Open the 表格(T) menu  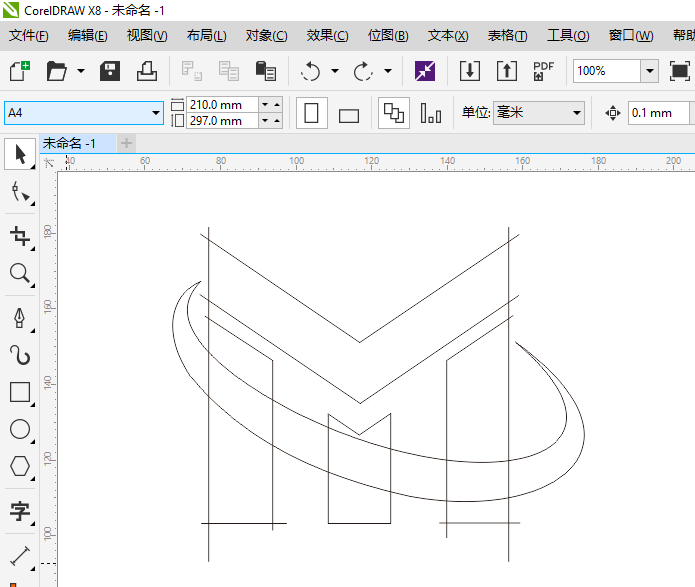point(508,35)
